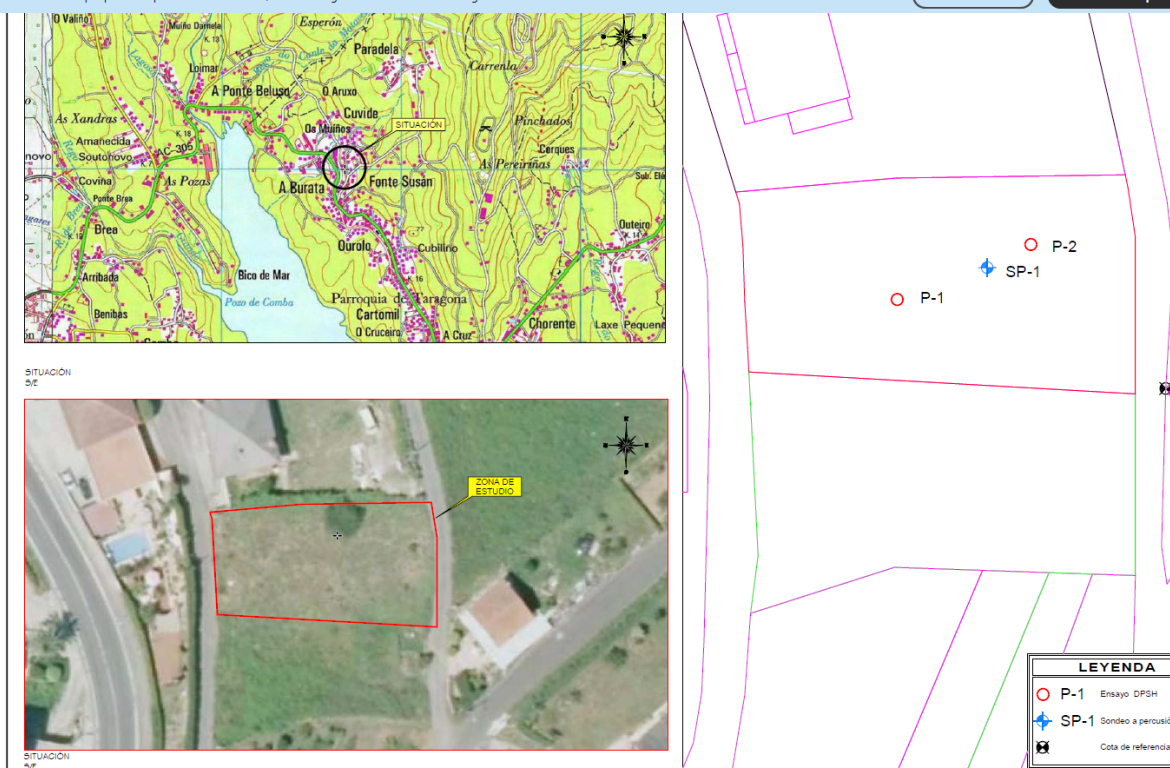
Task: Click the 'Arribada' place name
Action: [100, 277]
